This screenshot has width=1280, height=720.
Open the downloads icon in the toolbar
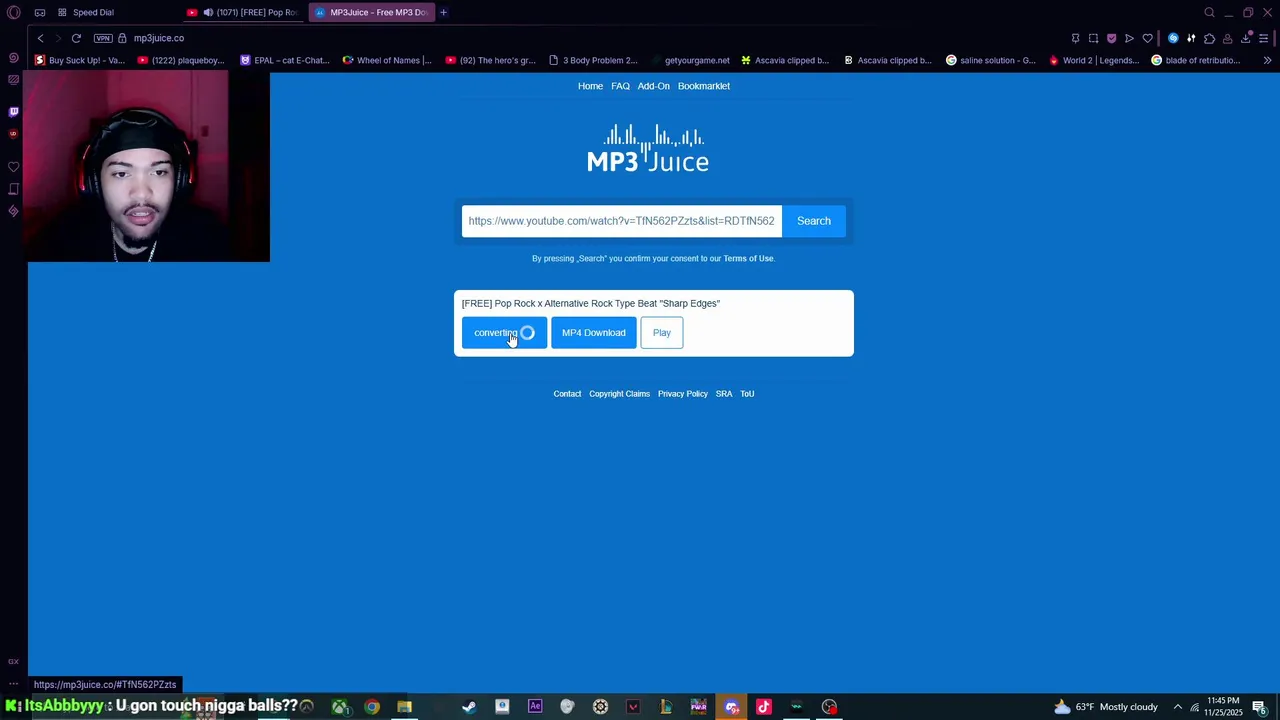click(1246, 38)
